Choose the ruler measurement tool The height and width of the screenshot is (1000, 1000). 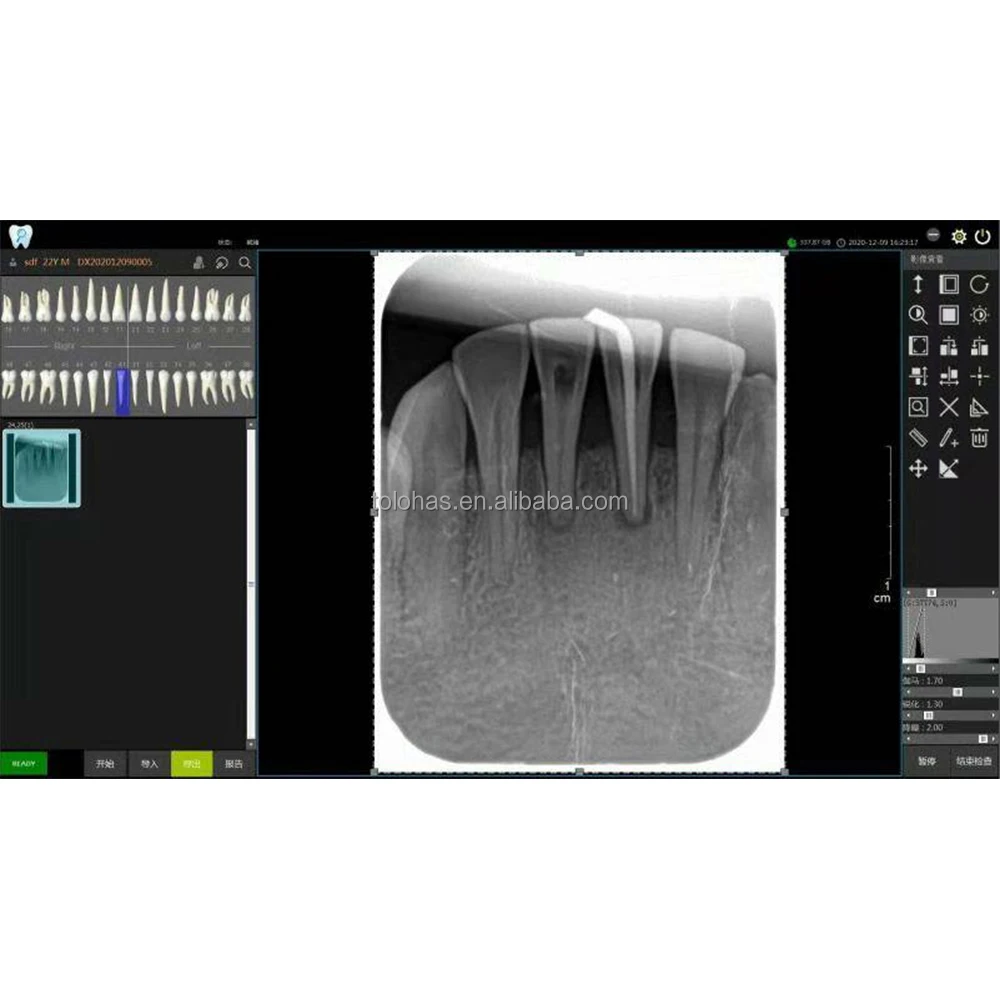918,438
